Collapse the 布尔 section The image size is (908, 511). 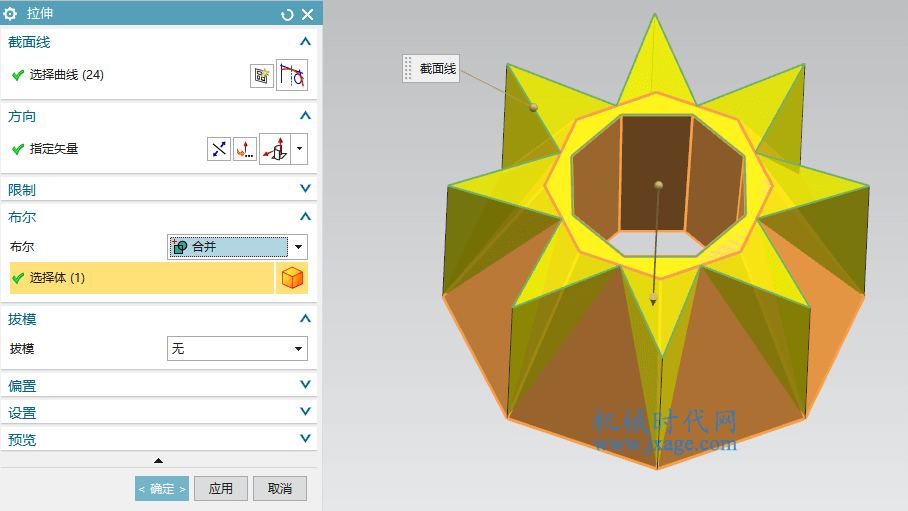tap(305, 217)
